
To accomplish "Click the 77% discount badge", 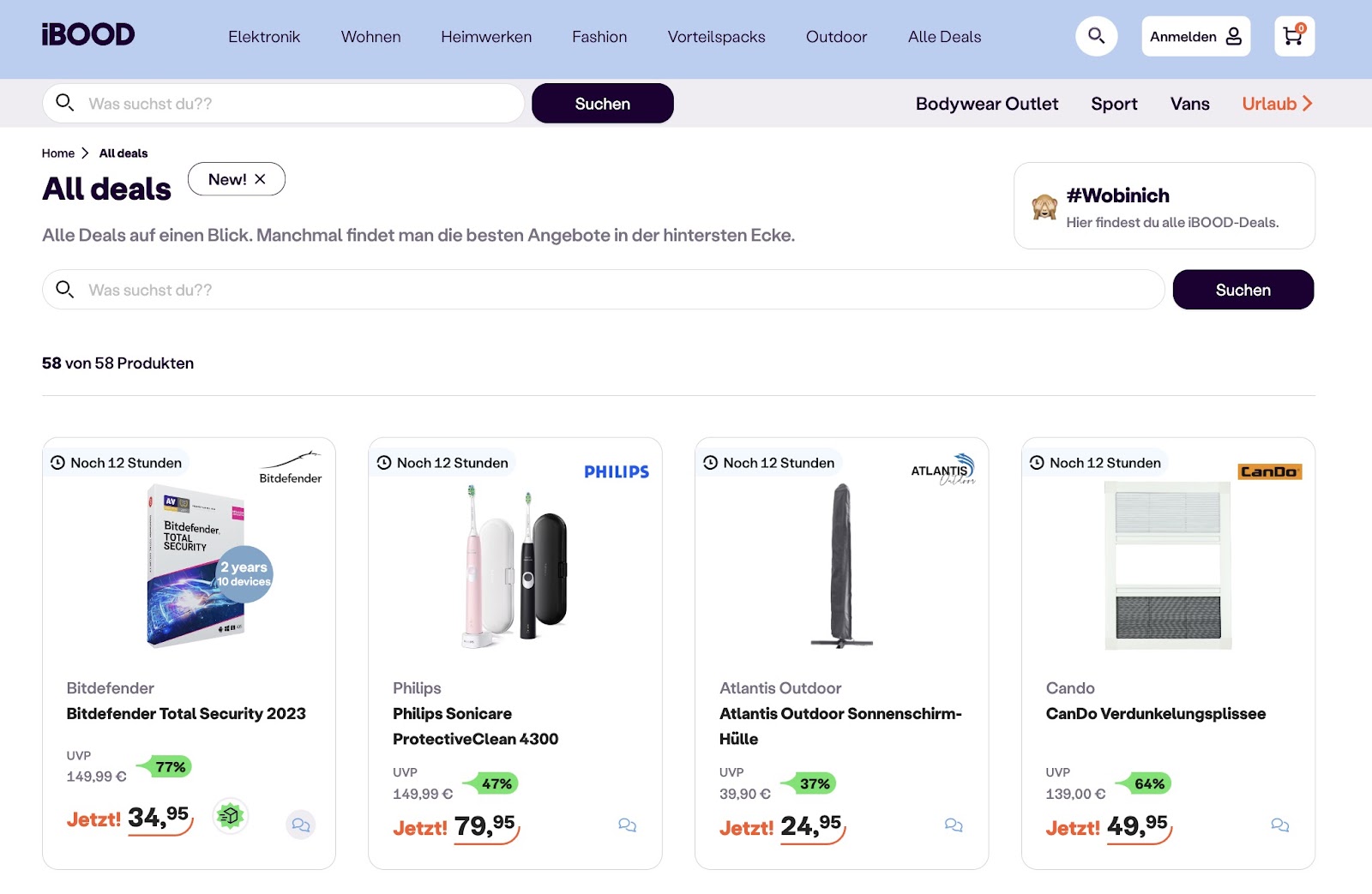I will click(163, 767).
